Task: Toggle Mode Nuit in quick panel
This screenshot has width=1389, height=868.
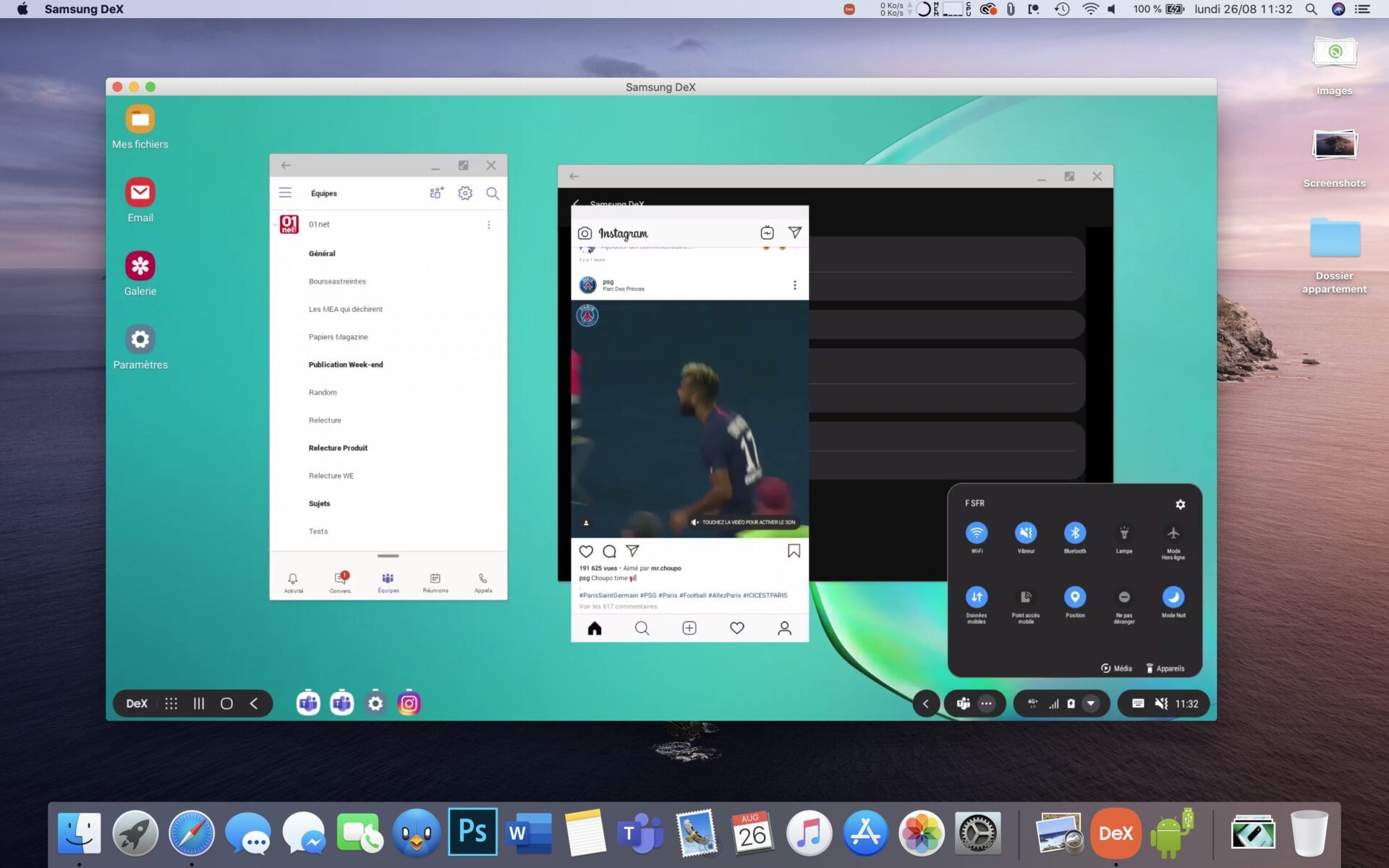Action: point(1173,597)
